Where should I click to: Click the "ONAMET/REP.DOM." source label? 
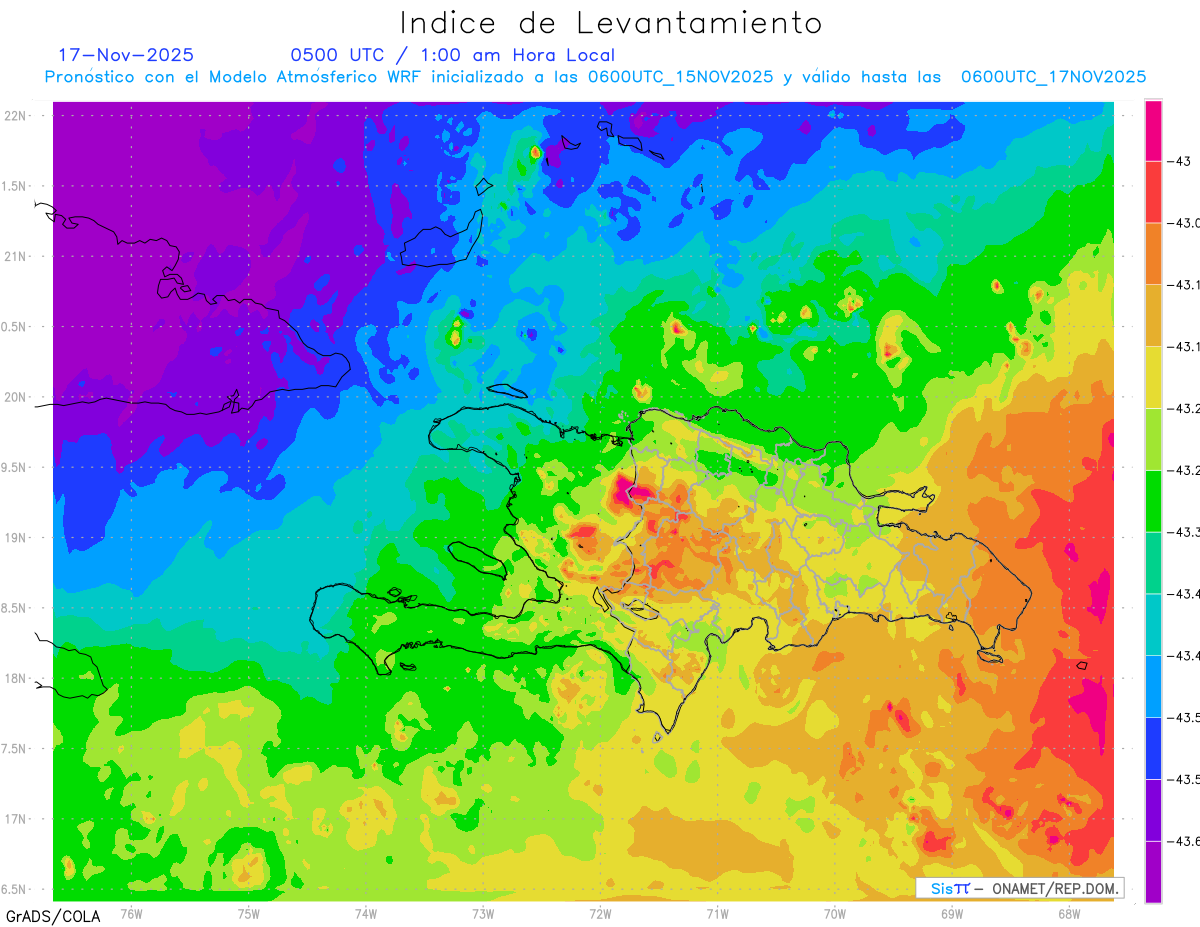1055,888
